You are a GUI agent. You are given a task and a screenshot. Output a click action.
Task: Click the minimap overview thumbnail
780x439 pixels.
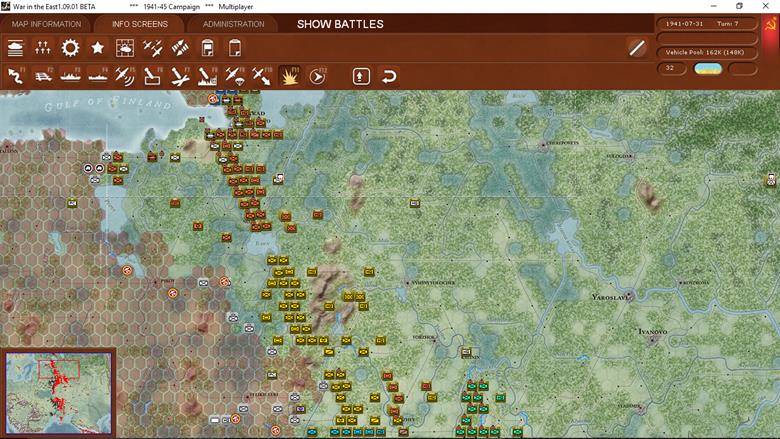pos(59,393)
